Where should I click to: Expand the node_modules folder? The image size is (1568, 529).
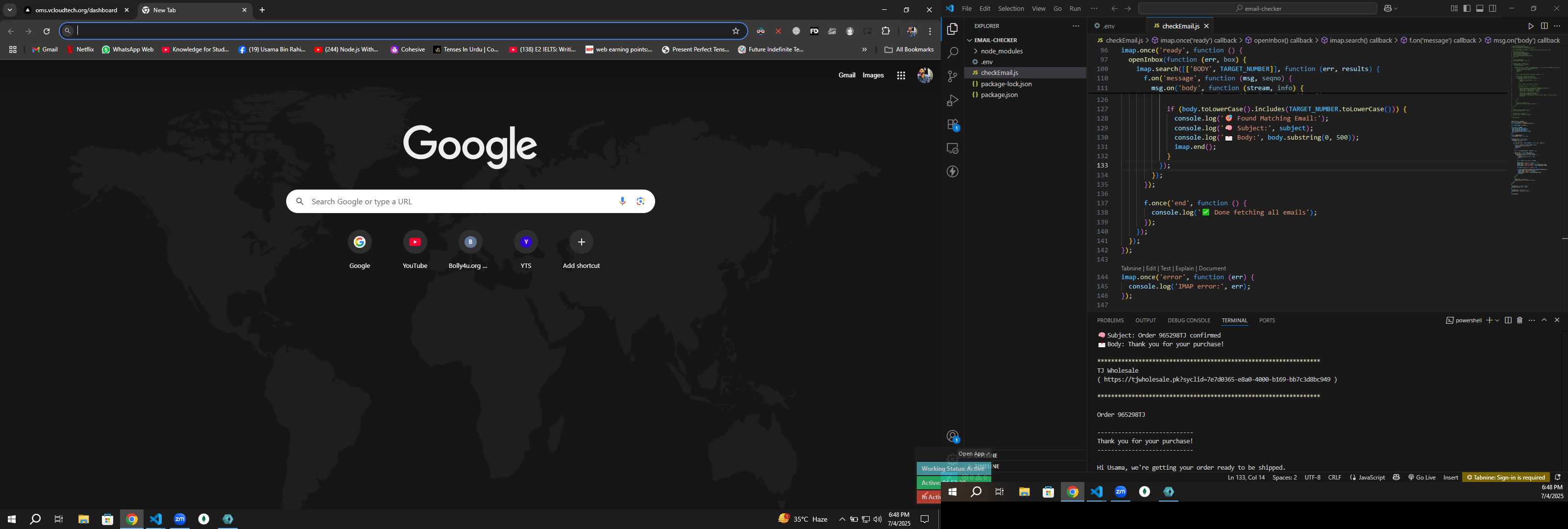click(x=1001, y=51)
